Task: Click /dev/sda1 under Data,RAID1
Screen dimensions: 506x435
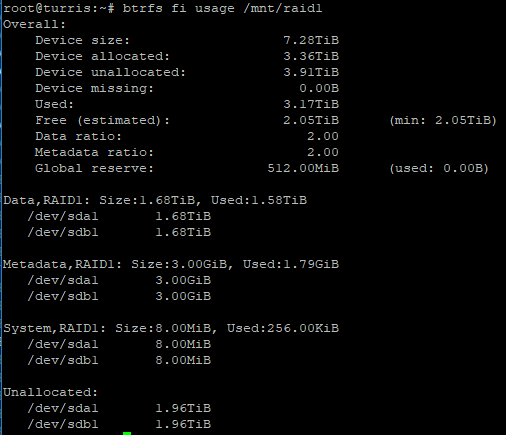Action: 63,216
